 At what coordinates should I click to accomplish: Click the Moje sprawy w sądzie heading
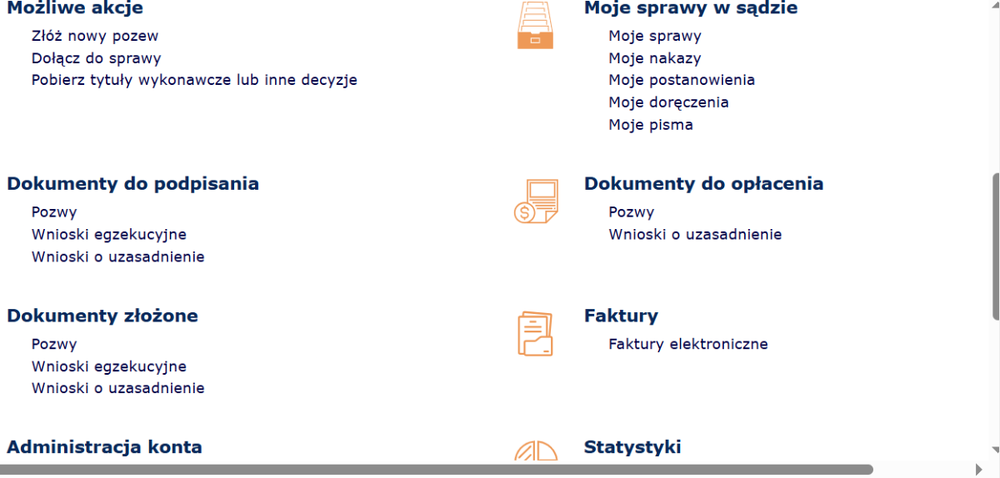(691, 8)
